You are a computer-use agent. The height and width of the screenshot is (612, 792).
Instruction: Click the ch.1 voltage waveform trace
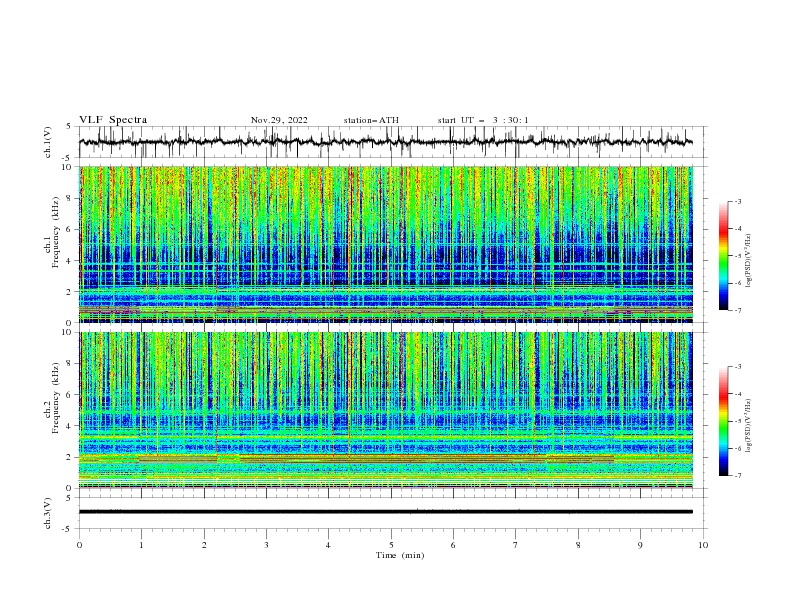[x=385, y=142]
